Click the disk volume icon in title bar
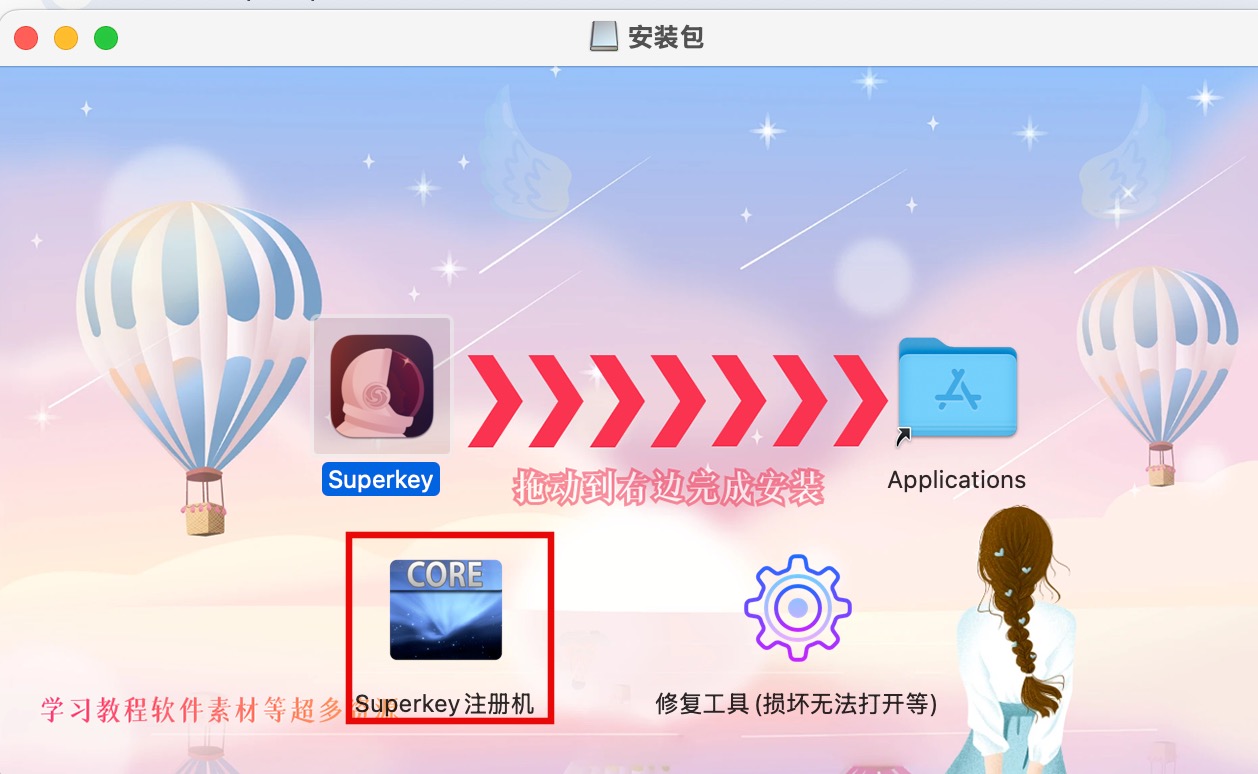The height and width of the screenshot is (774, 1258). click(603, 37)
